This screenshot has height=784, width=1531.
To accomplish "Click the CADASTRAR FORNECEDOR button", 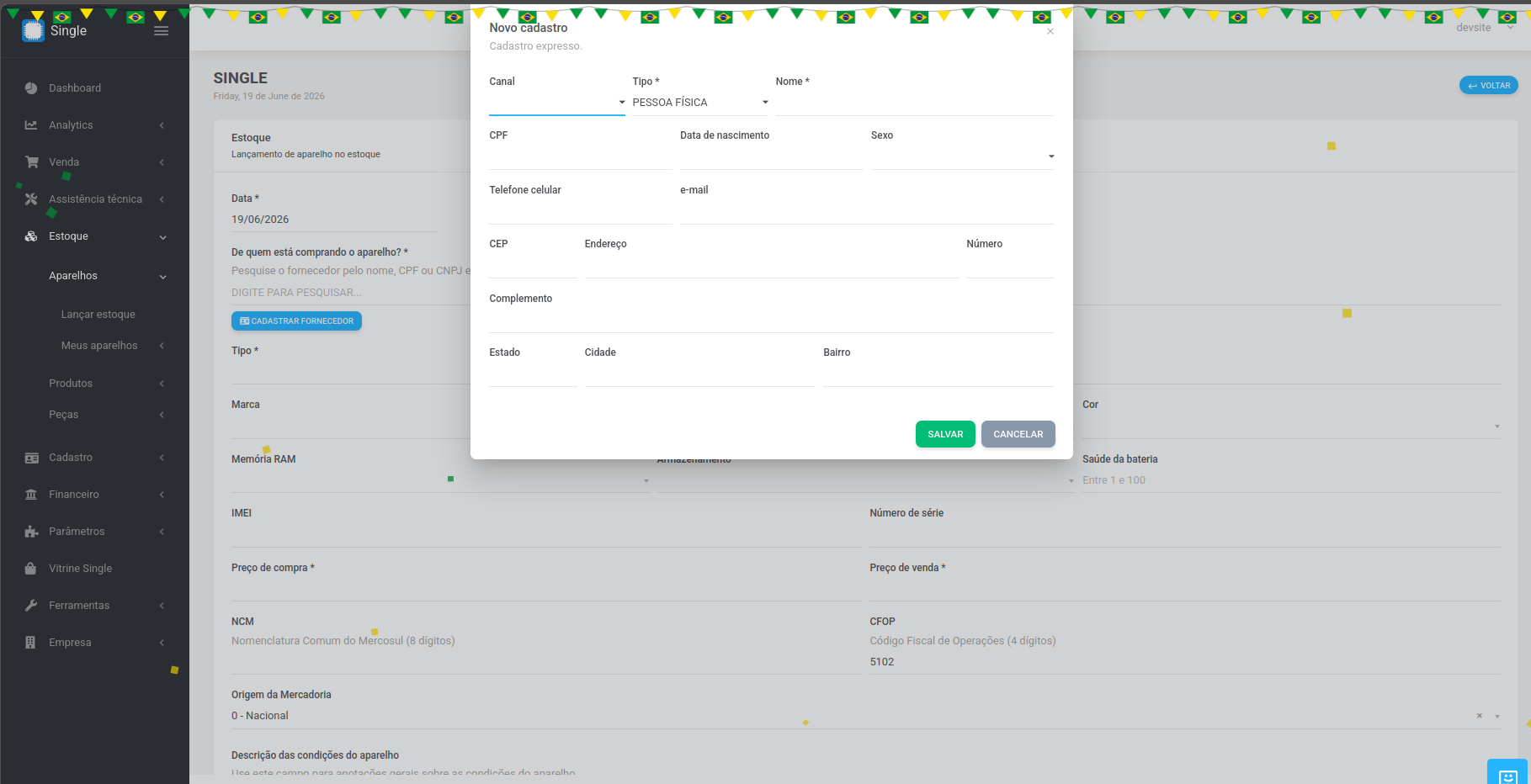I will tap(296, 321).
